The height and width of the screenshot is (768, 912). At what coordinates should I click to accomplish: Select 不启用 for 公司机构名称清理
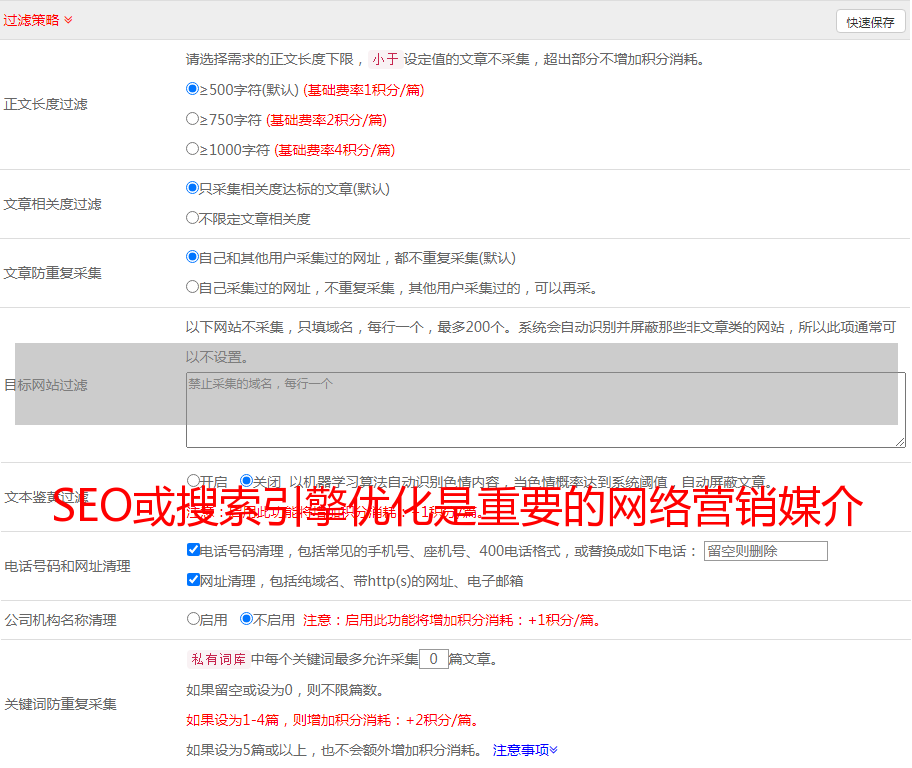pyautogui.click(x=246, y=619)
